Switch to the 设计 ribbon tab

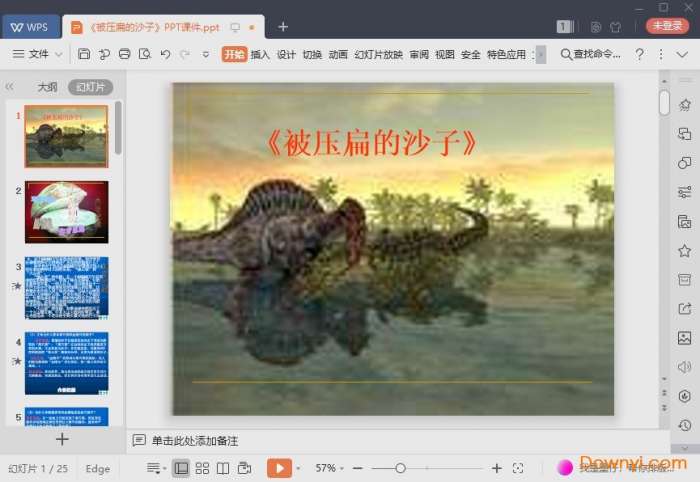click(x=286, y=54)
